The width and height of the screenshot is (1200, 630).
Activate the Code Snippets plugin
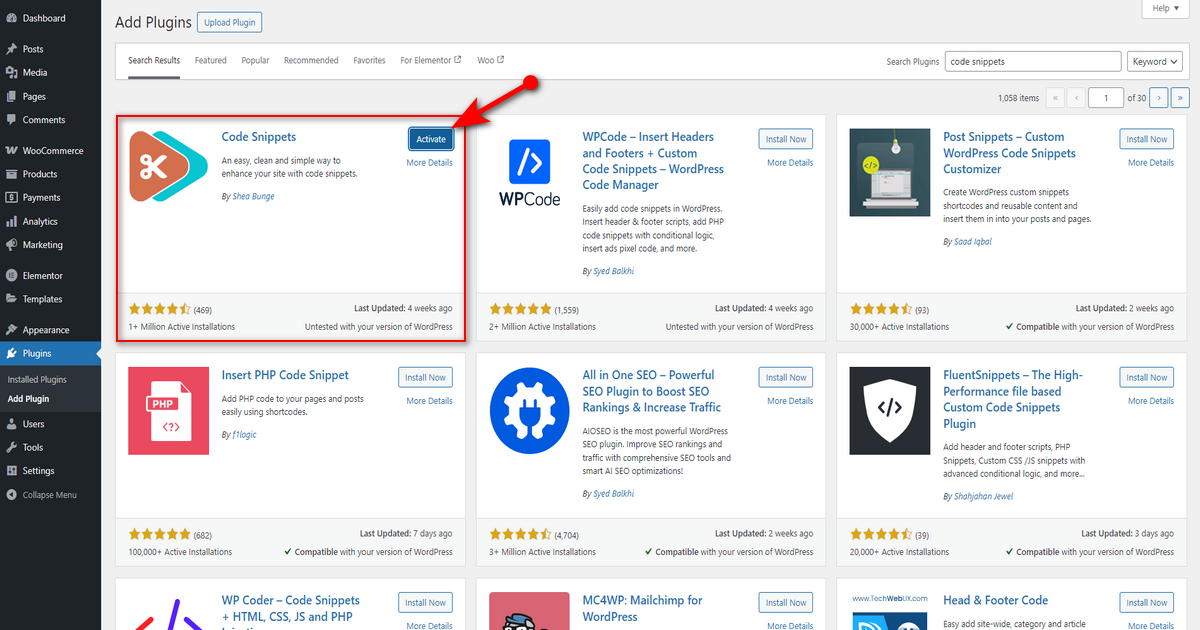point(431,139)
